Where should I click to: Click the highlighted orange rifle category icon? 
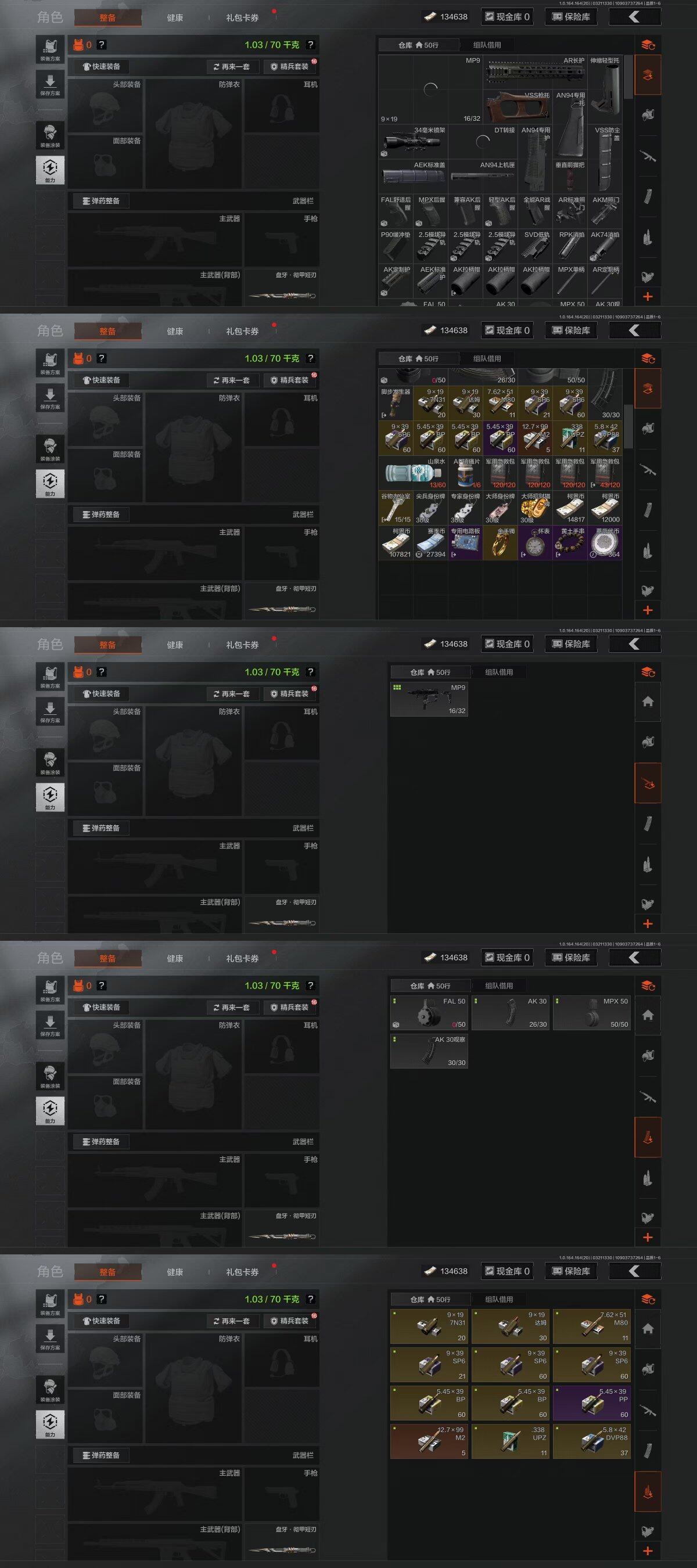coord(648,784)
